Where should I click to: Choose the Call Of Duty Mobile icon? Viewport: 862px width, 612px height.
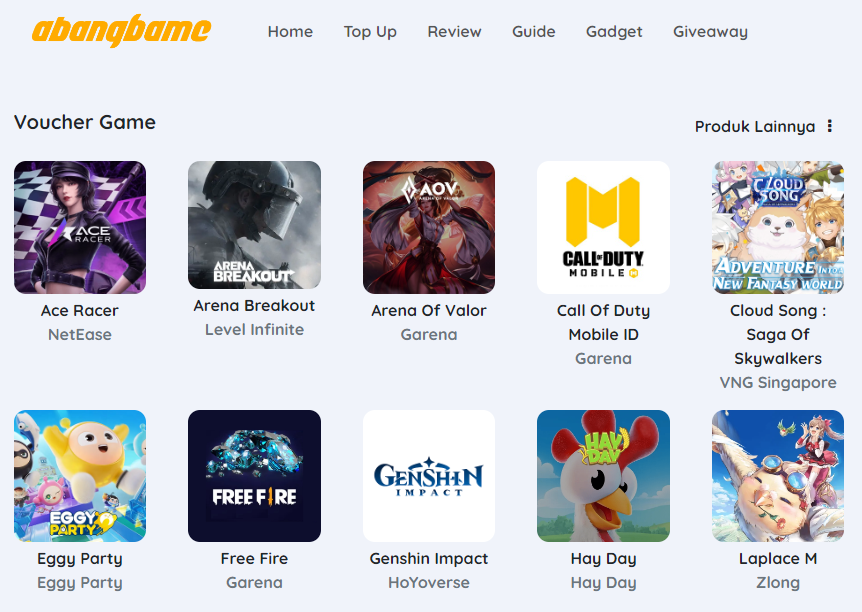[603, 227]
